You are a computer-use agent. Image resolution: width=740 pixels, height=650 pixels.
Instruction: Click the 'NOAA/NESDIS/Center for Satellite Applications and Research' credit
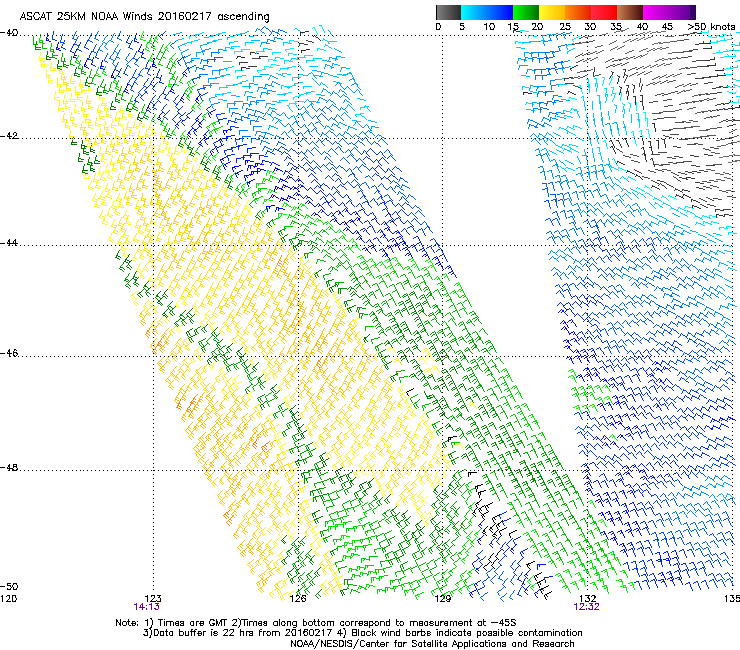click(432, 644)
